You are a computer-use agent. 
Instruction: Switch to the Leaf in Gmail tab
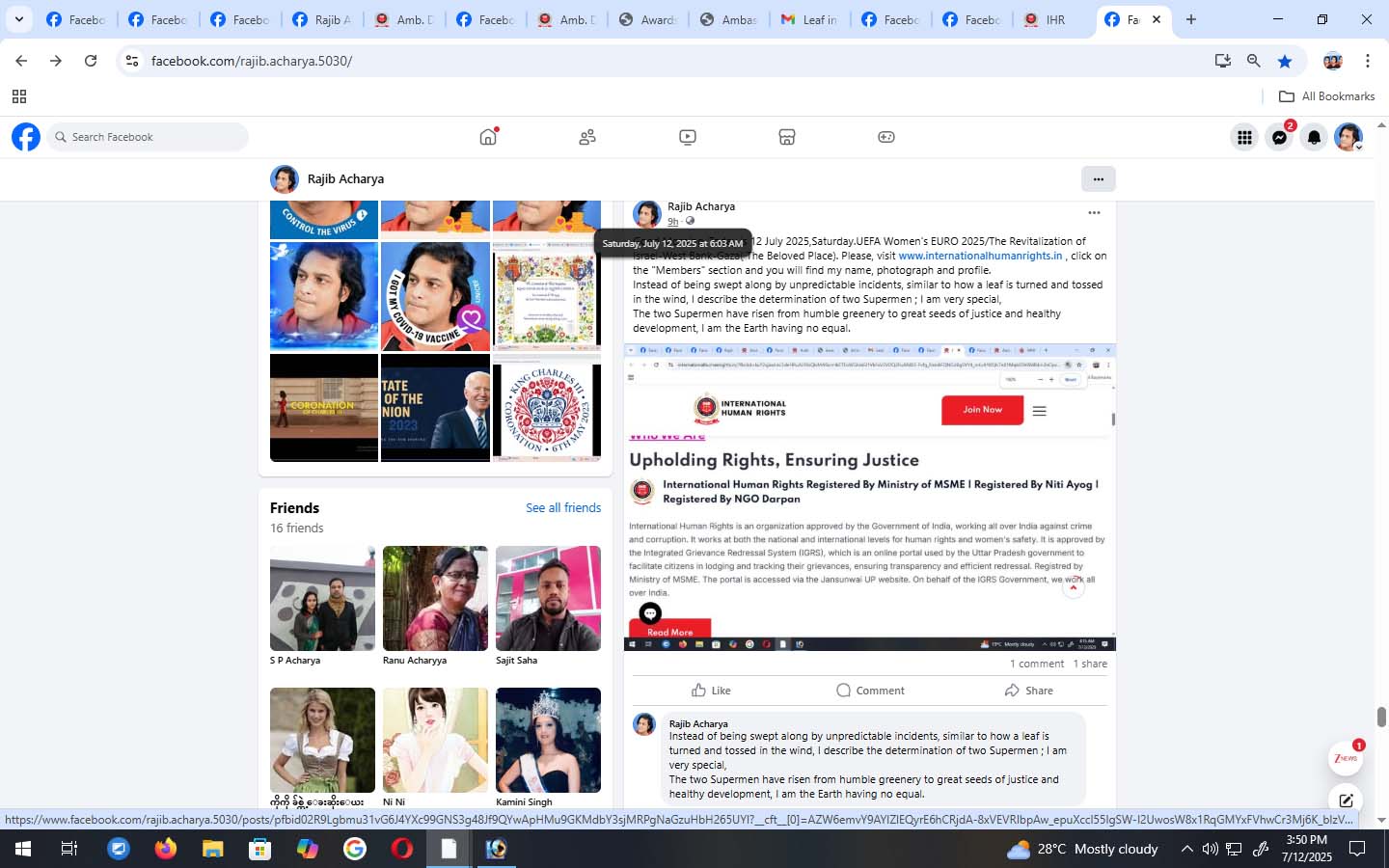point(809,19)
